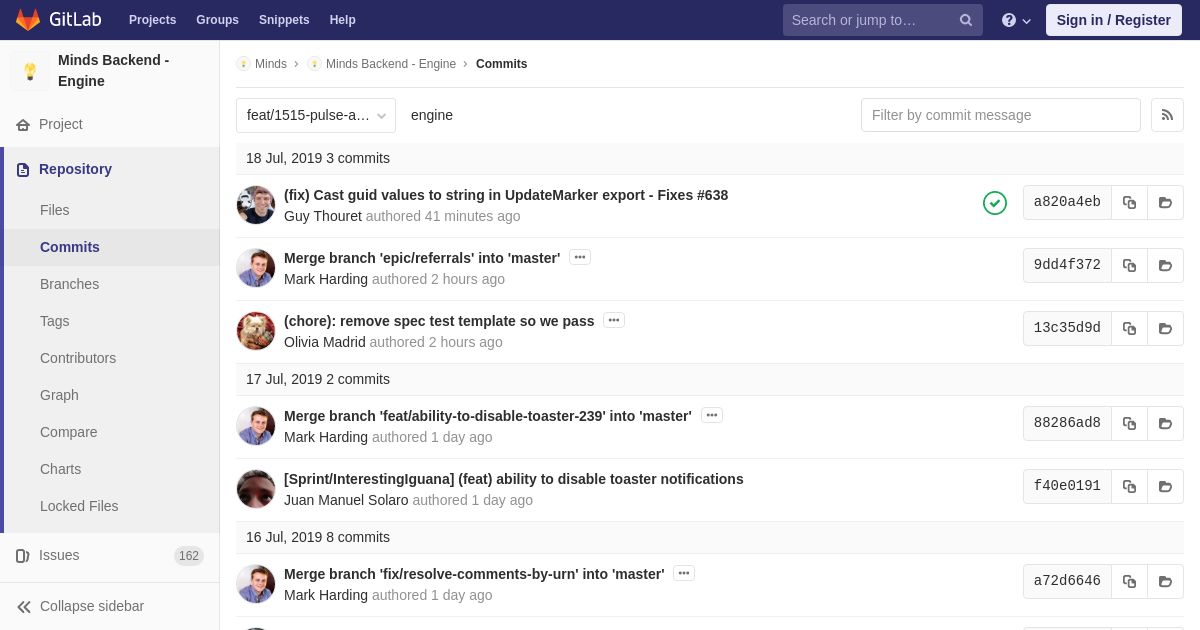Copy commit SHA 88286ad8 to clipboard
Screen dimensions: 1200x630
[x=1129, y=423]
